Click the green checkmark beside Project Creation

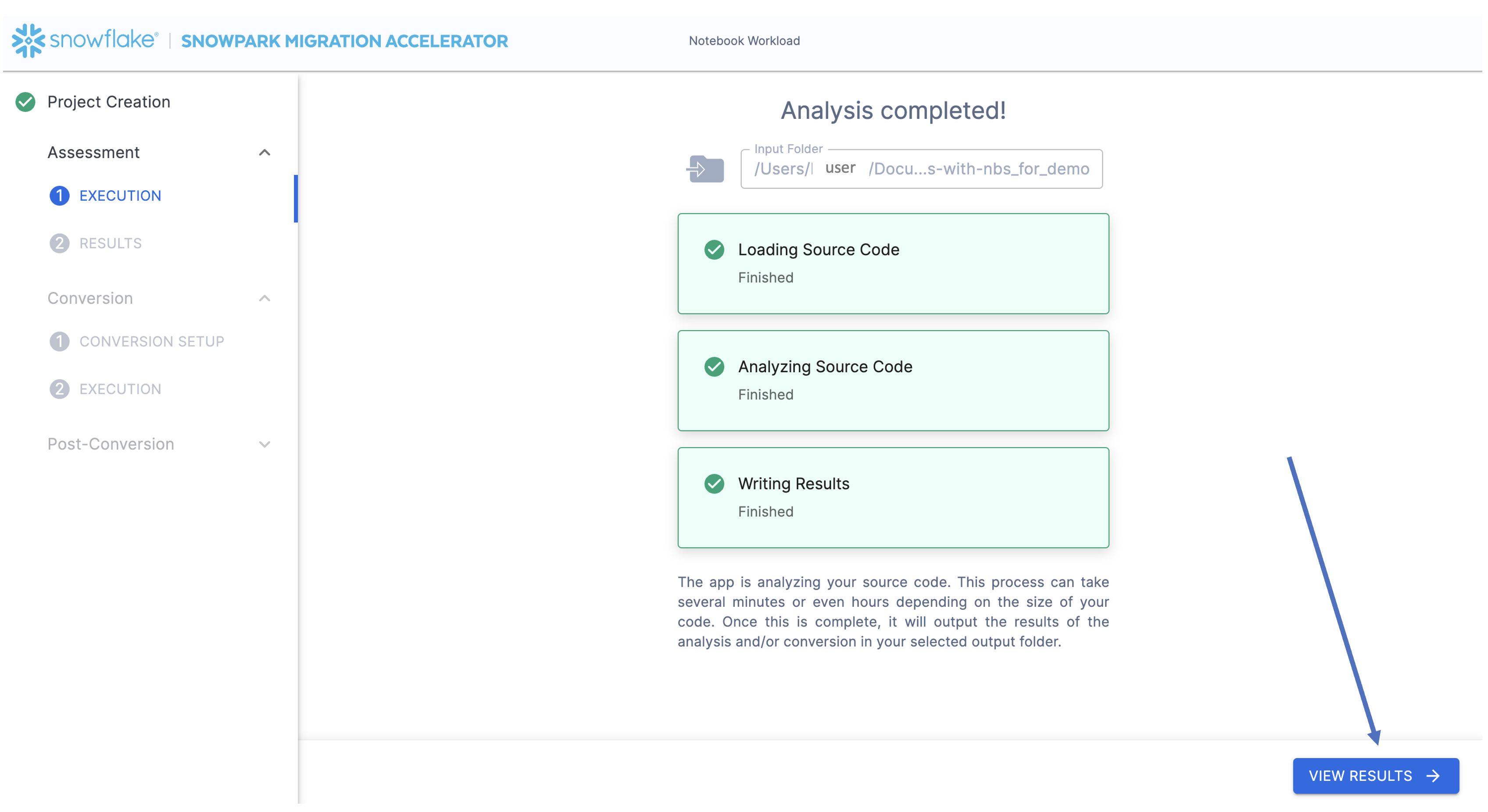coord(25,102)
